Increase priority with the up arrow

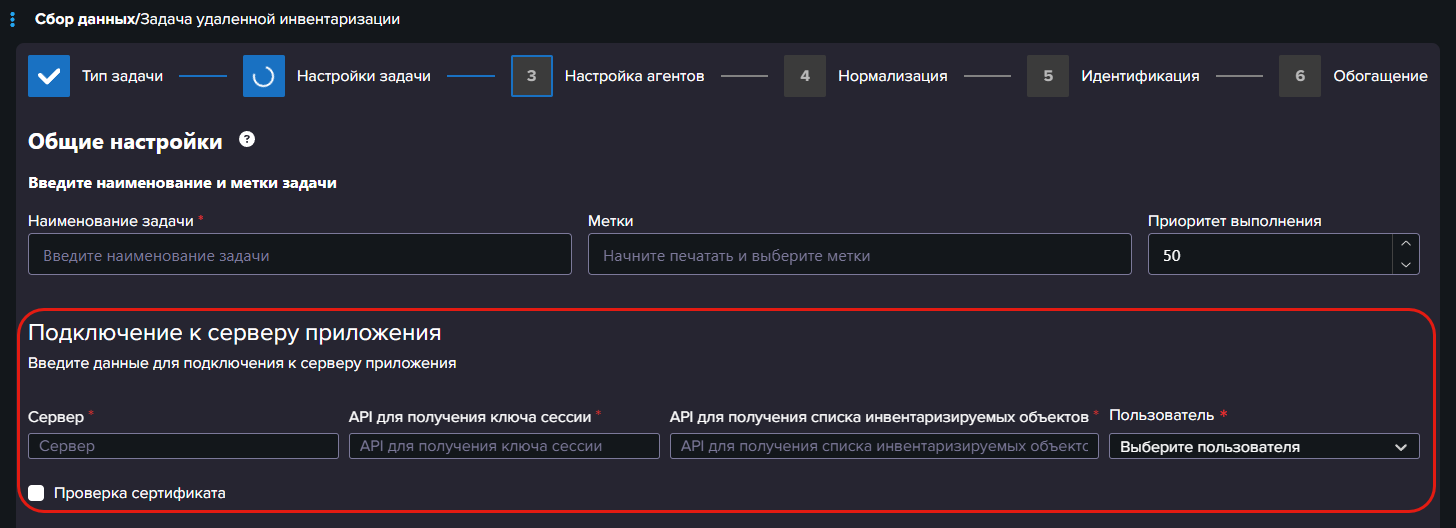coord(1405,244)
